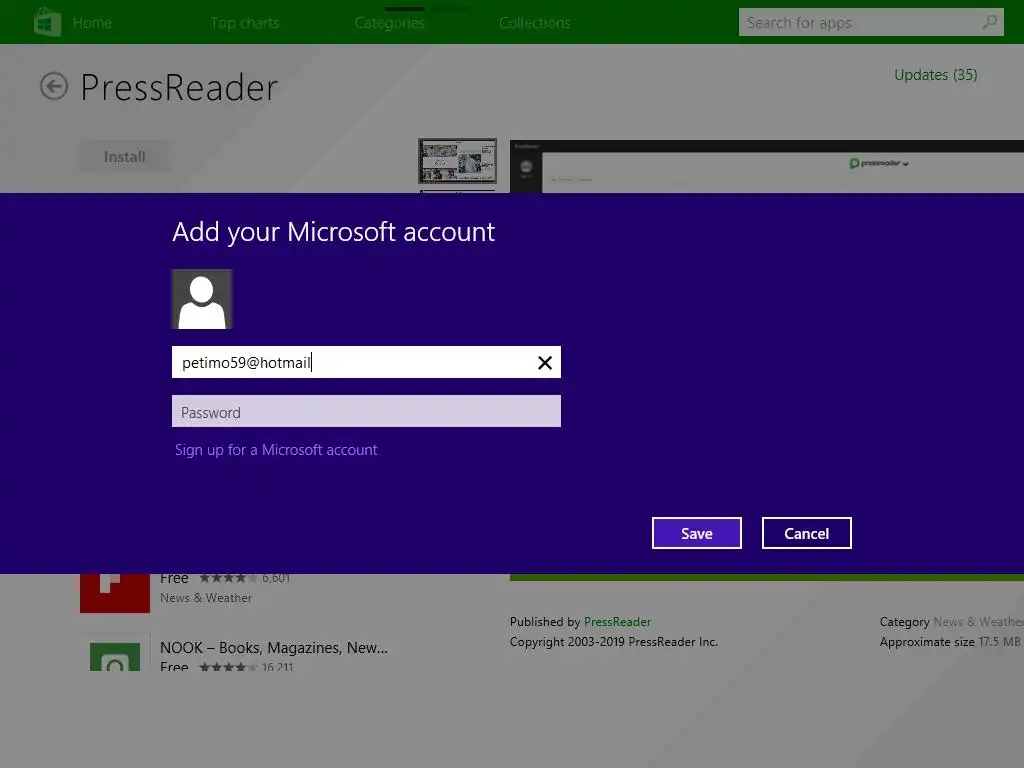Click the PressReader page title
The image size is (1024, 768).
179,88
